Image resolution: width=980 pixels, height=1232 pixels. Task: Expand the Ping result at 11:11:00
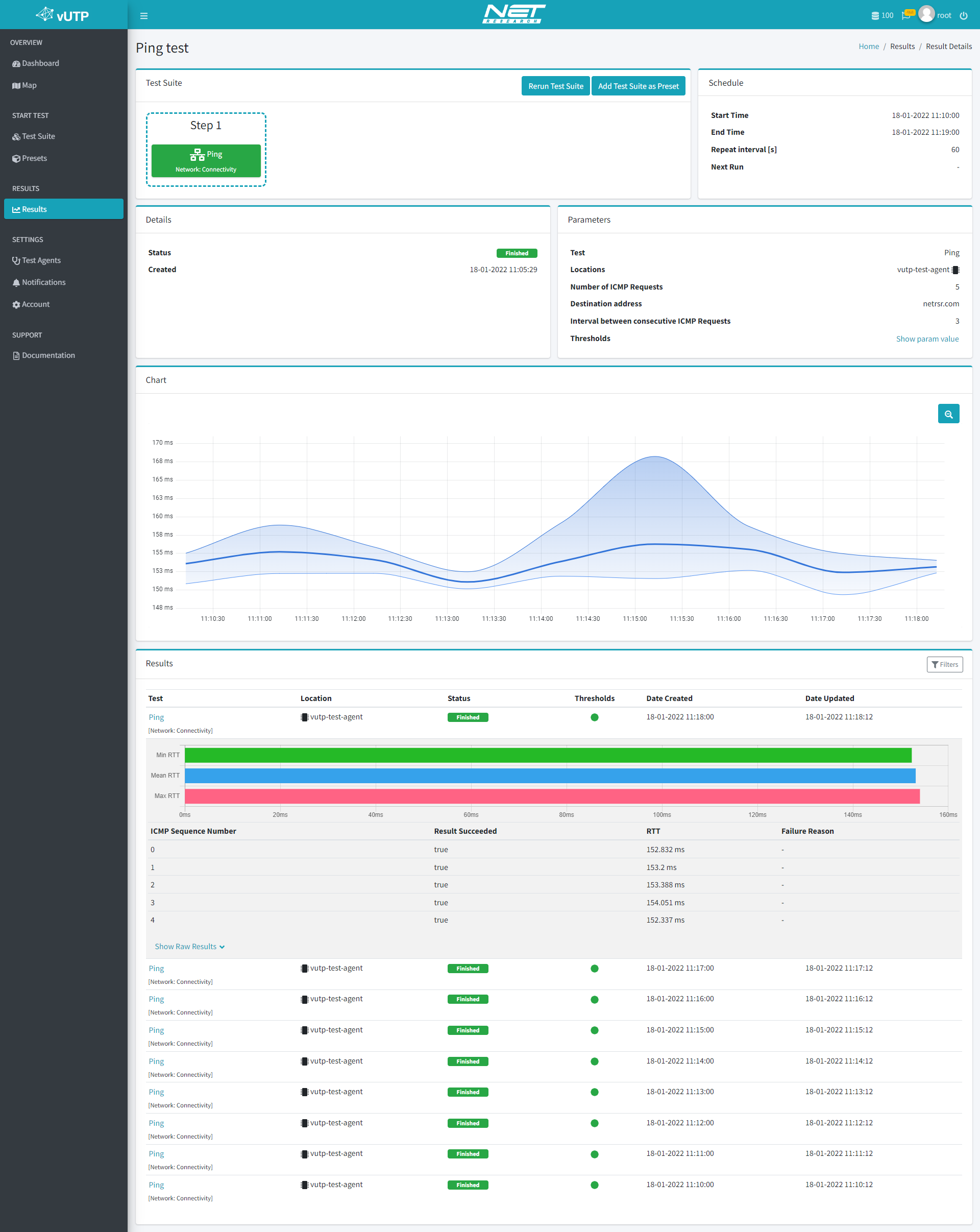point(156,1154)
